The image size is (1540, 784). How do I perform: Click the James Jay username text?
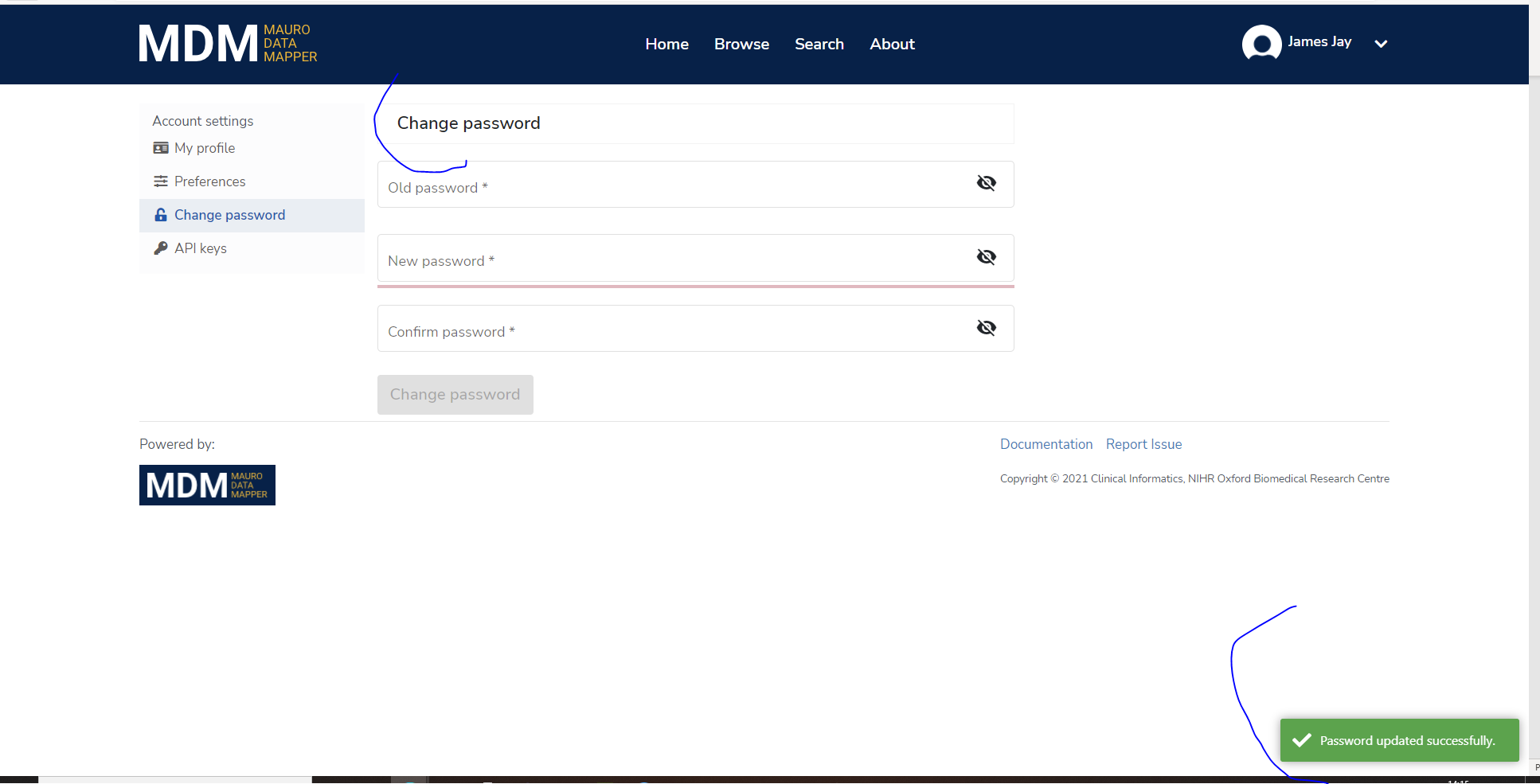coord(1319,41)
